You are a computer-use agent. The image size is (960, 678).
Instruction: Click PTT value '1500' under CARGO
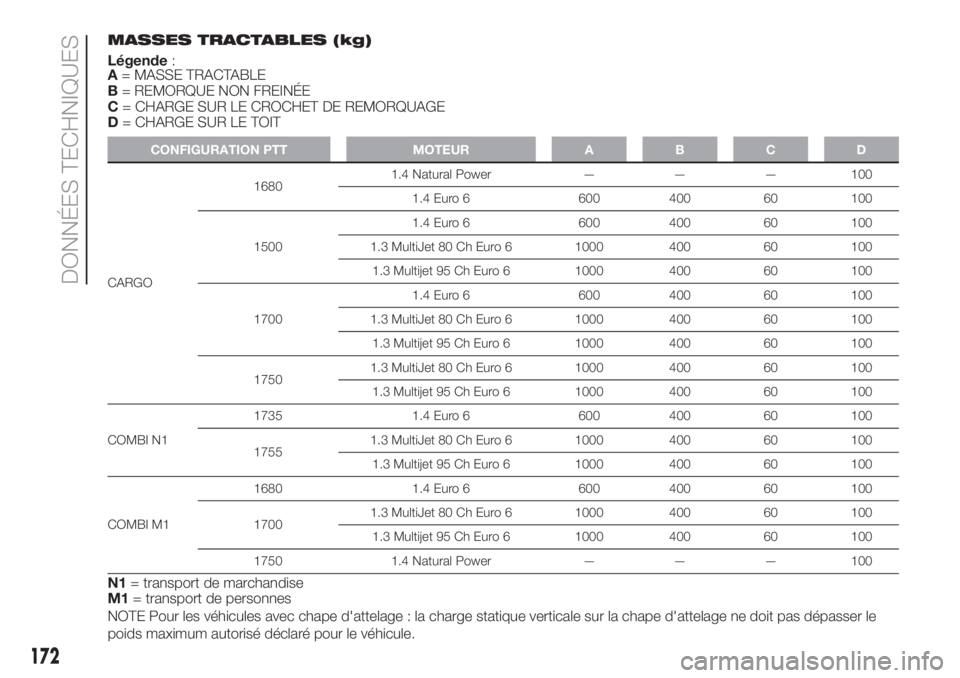point(268,247)
